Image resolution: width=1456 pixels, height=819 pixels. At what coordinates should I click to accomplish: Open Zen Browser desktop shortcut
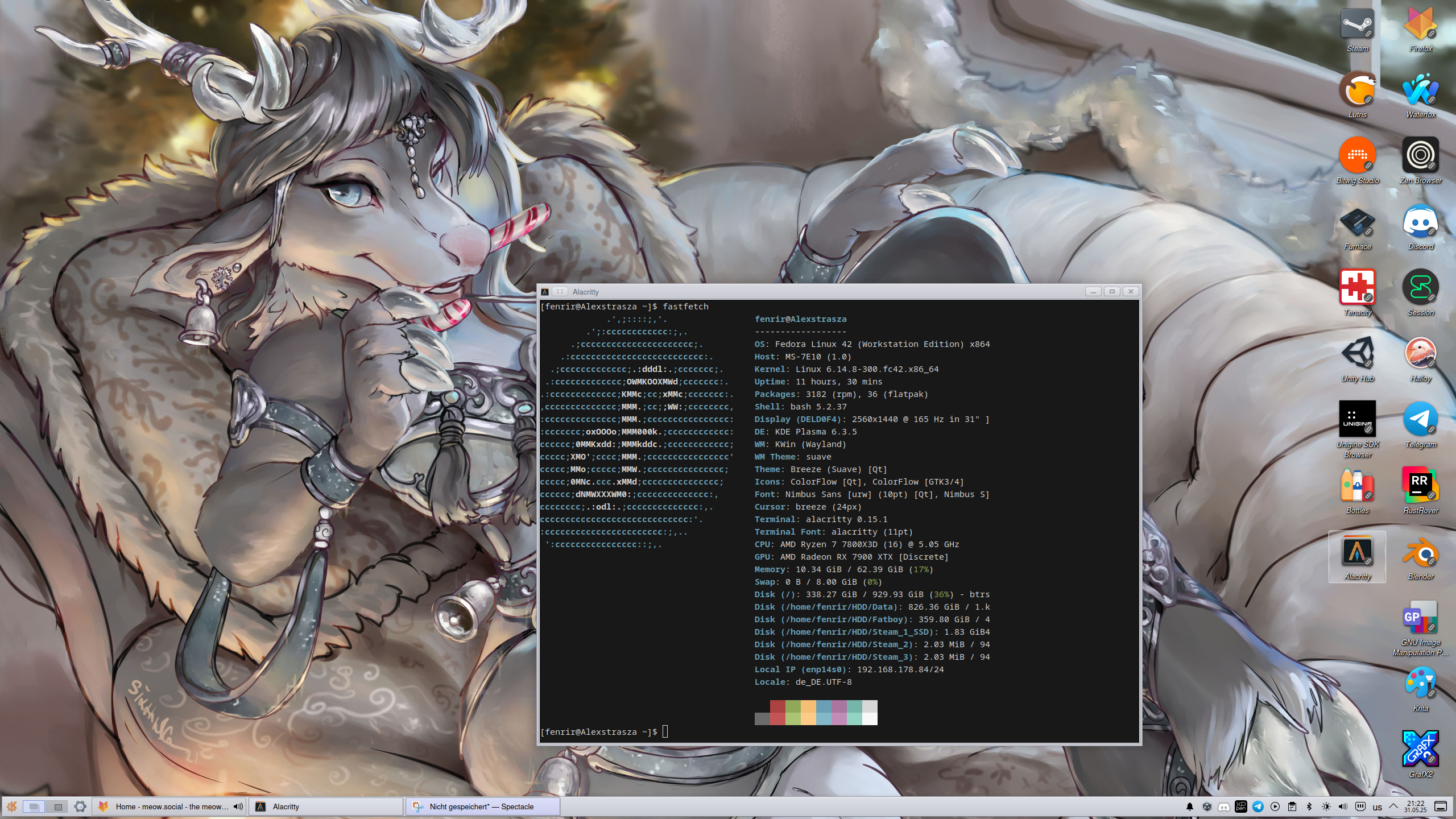pos(1421,162)
